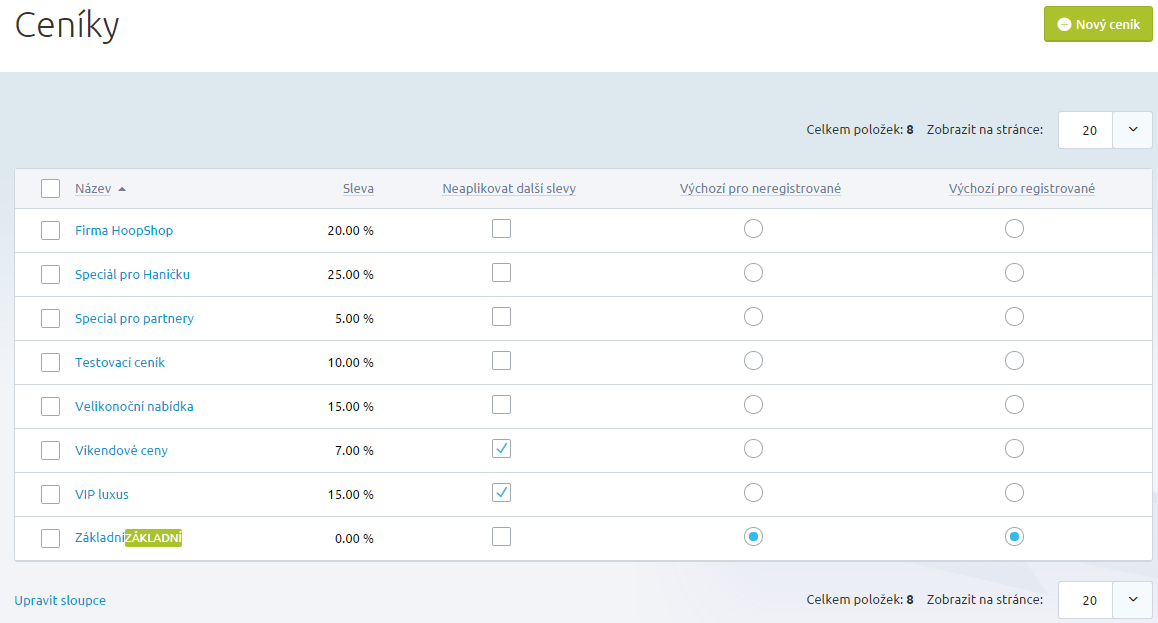Click the green ZÁKLADNÍ badge
The image size is (1158, 623).
coord(153,538)
